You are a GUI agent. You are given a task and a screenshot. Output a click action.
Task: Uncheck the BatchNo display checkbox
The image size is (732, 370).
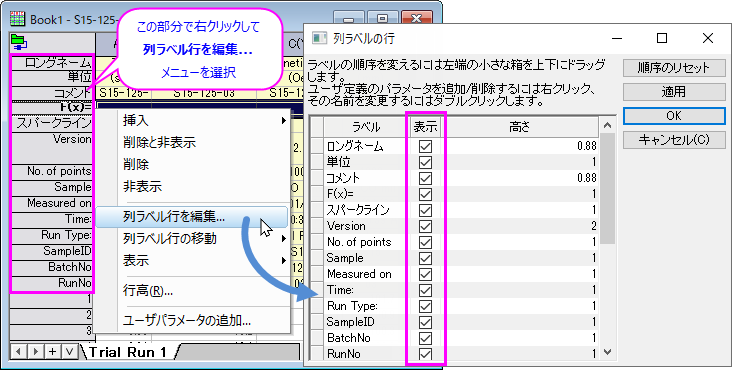(x=425, y=338)
